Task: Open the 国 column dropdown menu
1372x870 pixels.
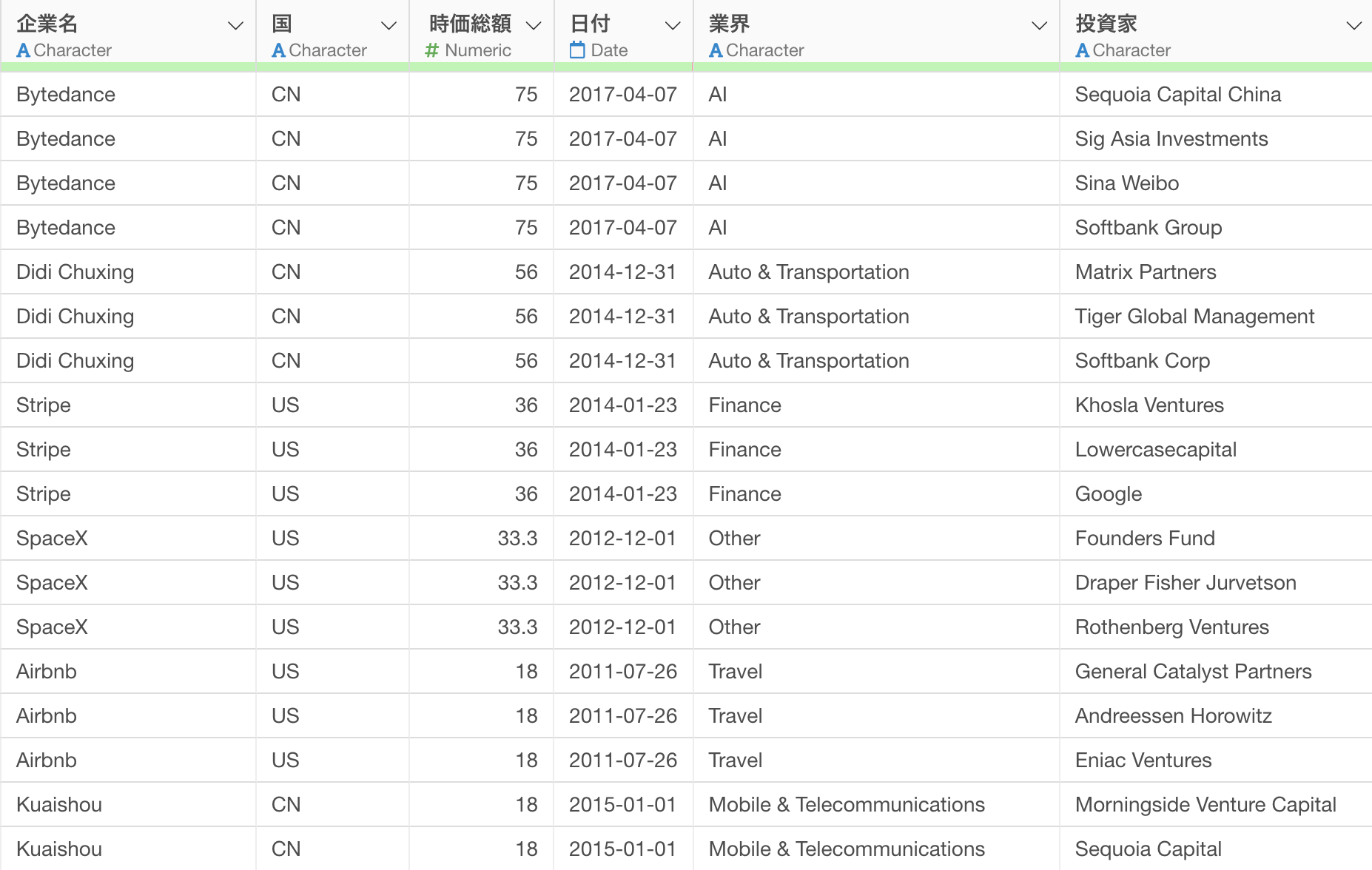Action: click(389, 26)
